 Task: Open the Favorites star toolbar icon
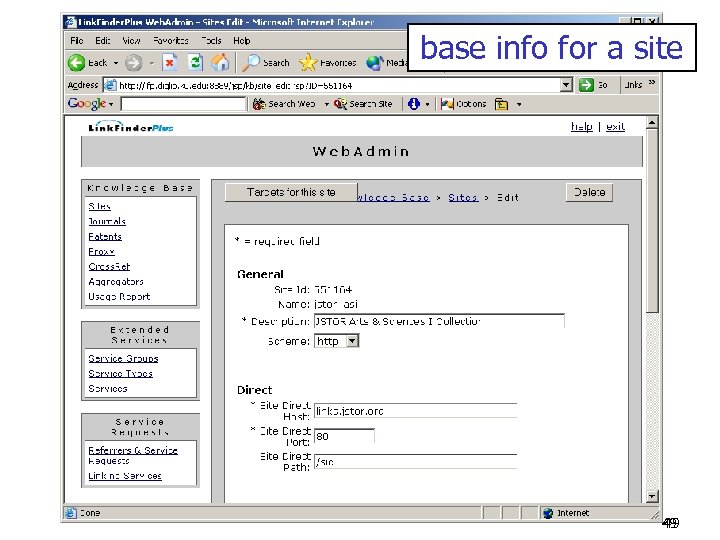click(308, 63)
